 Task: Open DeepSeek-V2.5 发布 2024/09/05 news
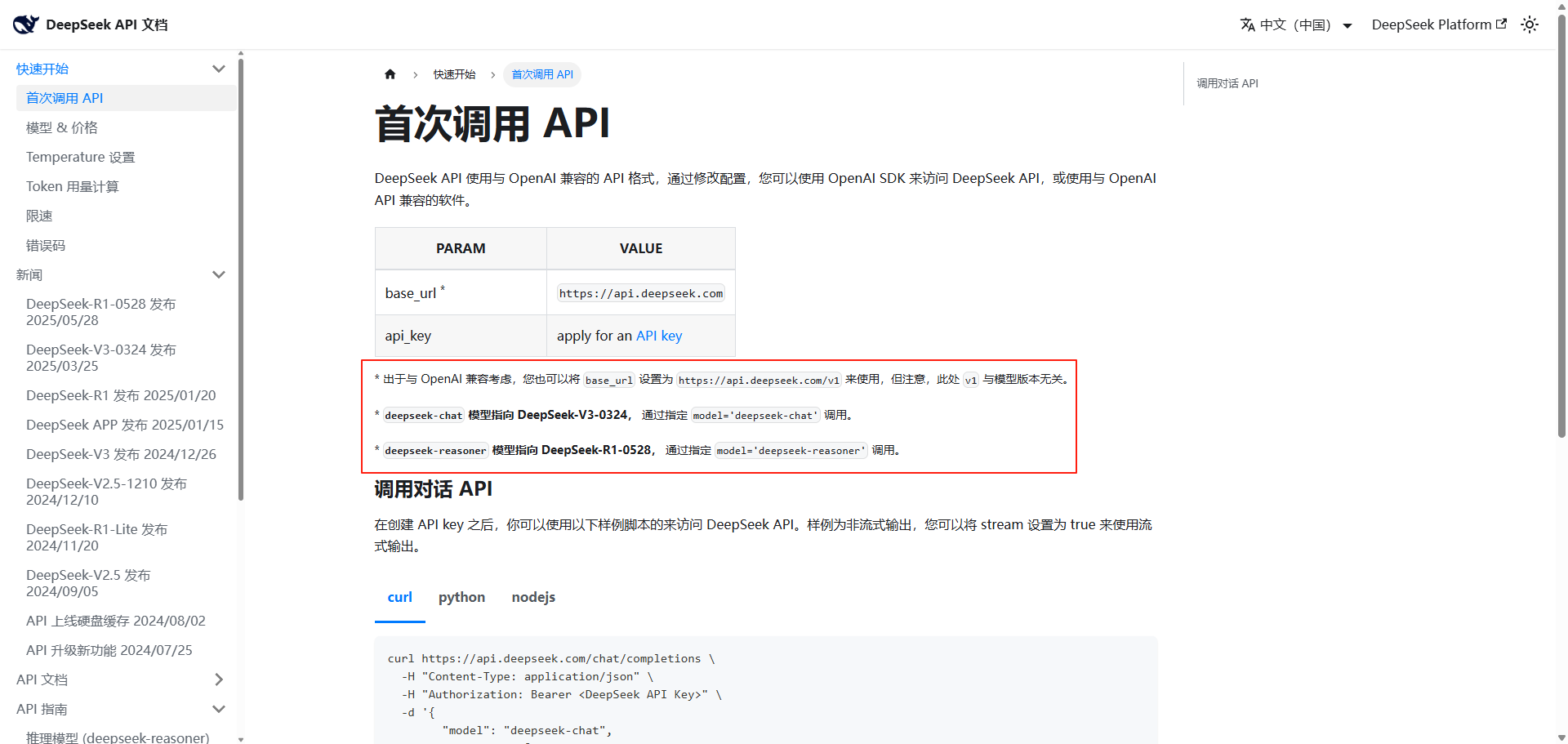tap(88, 583)
